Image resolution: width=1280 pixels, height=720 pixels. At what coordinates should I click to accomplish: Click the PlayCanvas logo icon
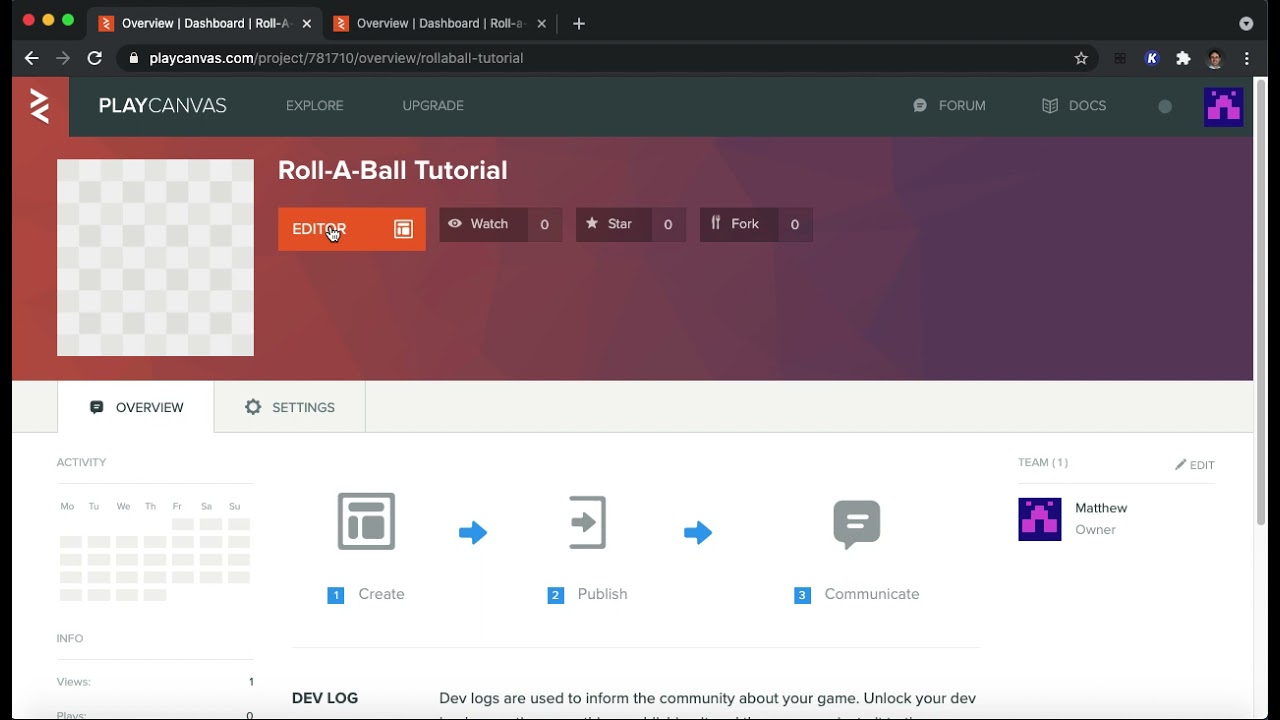click(40, 106)
